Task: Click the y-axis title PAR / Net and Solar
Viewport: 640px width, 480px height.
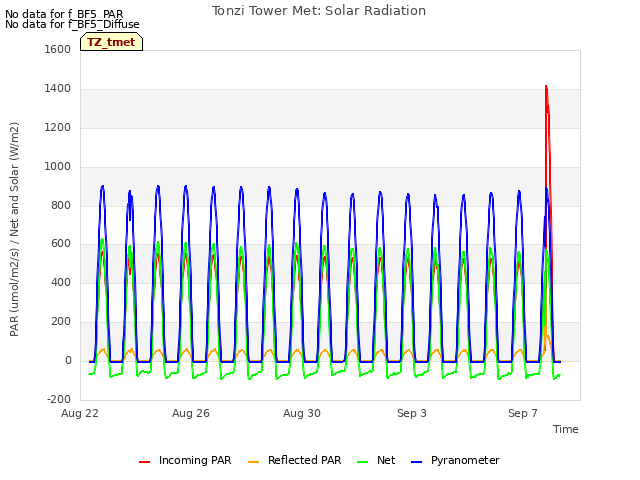Action: point(14,229)
